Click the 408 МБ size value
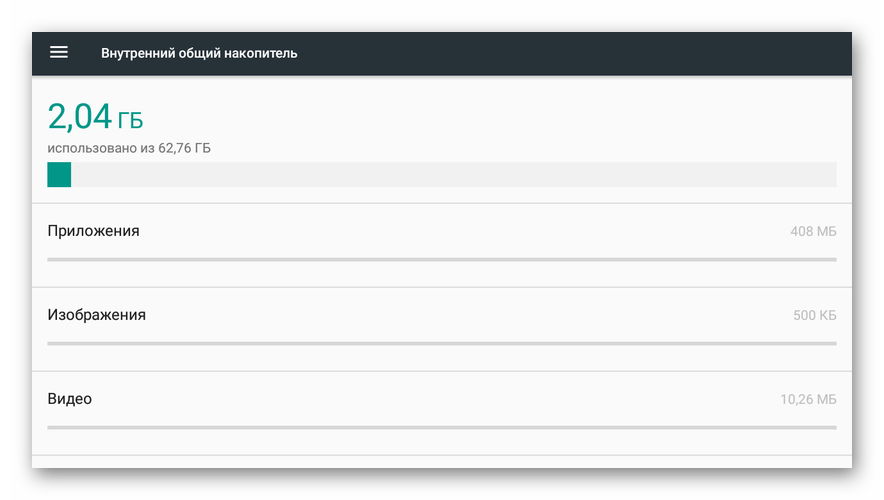 (x=813, y=232)
